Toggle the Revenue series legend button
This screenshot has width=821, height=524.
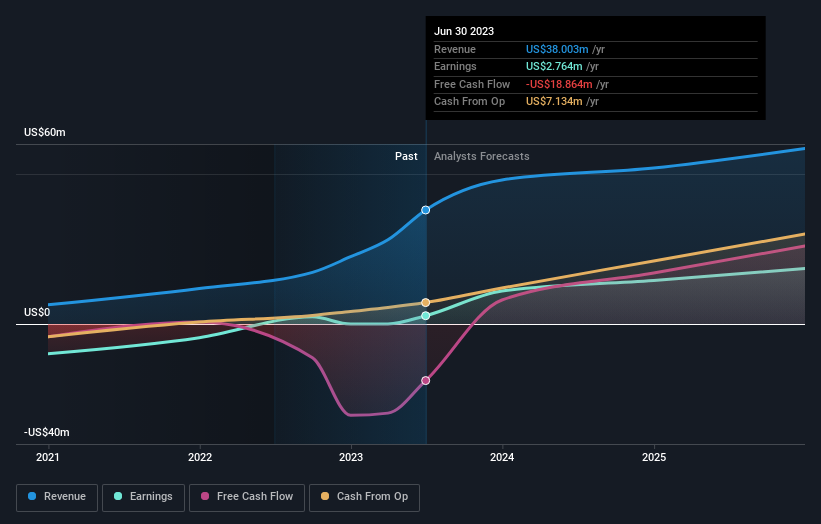coord(57,497)
